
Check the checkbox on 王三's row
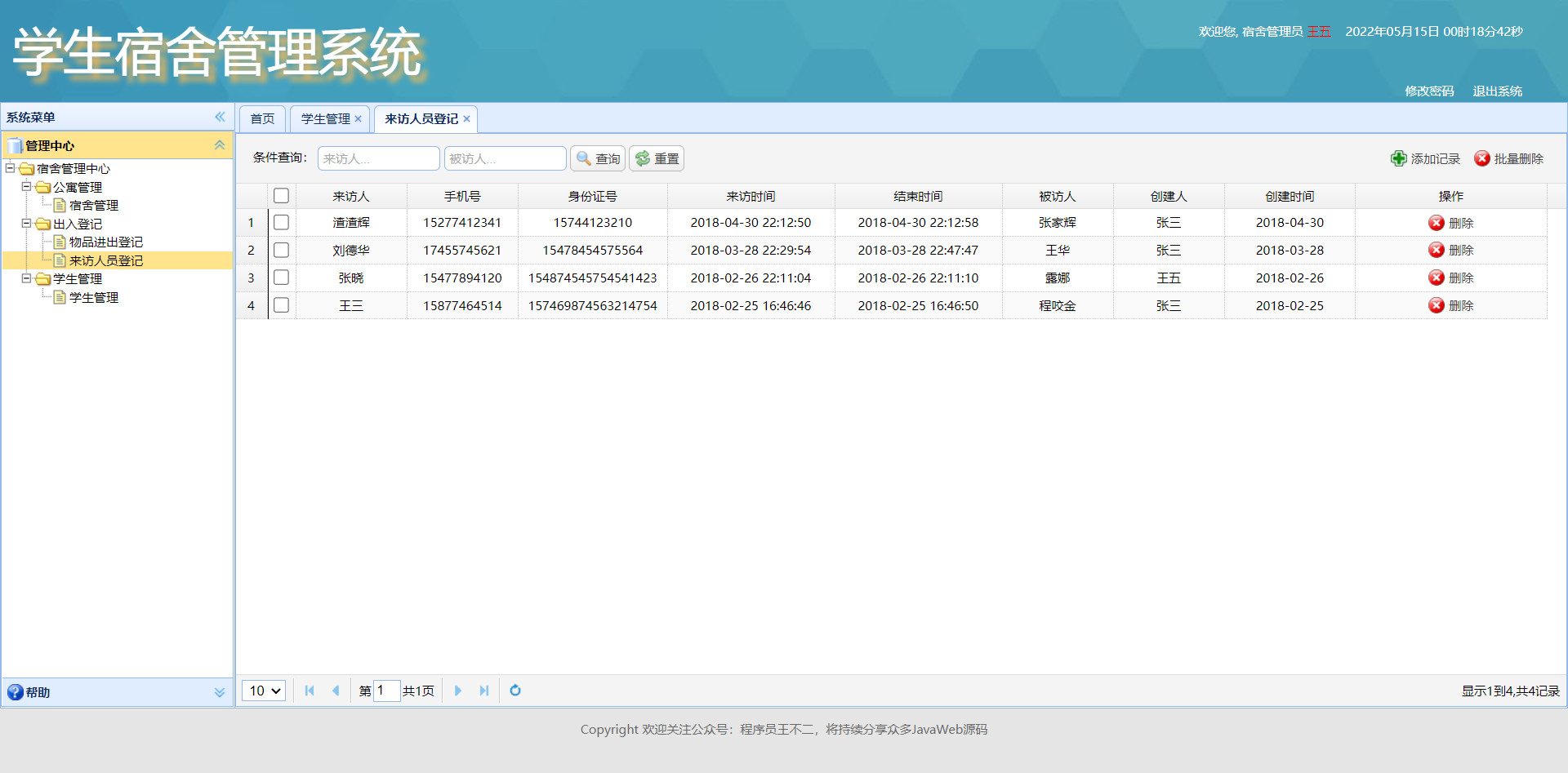pos(281,305)
